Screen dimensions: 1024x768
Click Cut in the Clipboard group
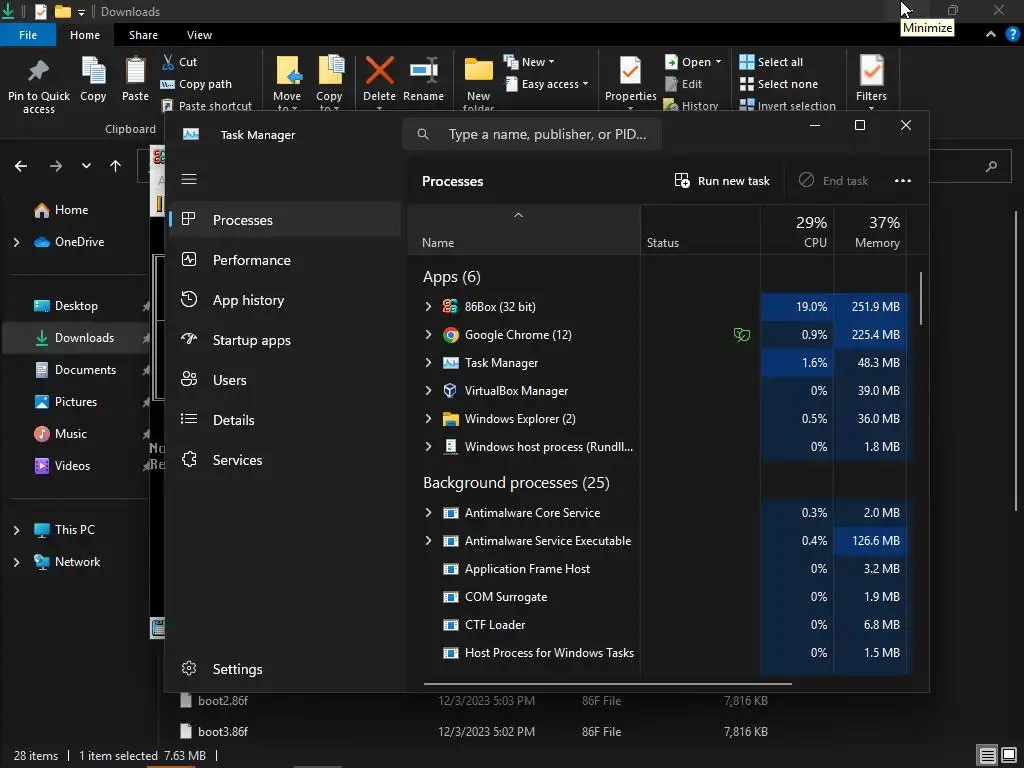[x=180, y=62]
